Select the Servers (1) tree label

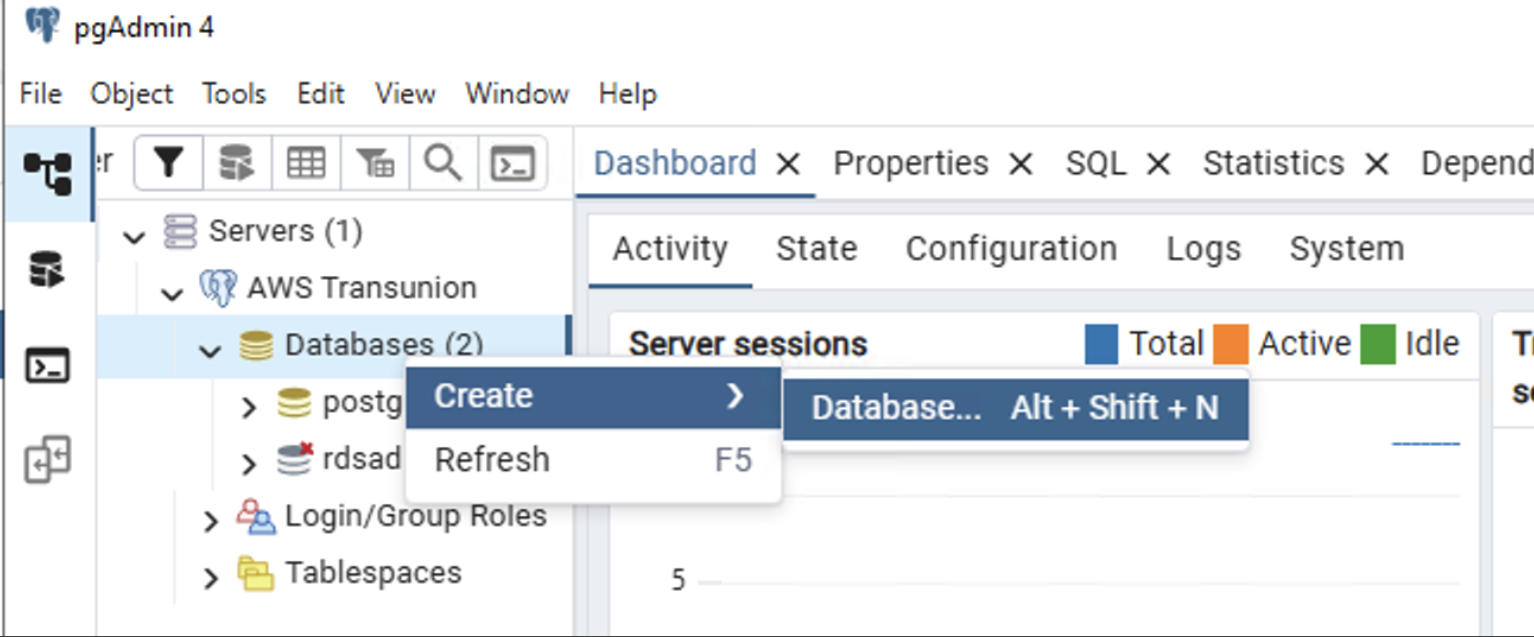(285, 232)
